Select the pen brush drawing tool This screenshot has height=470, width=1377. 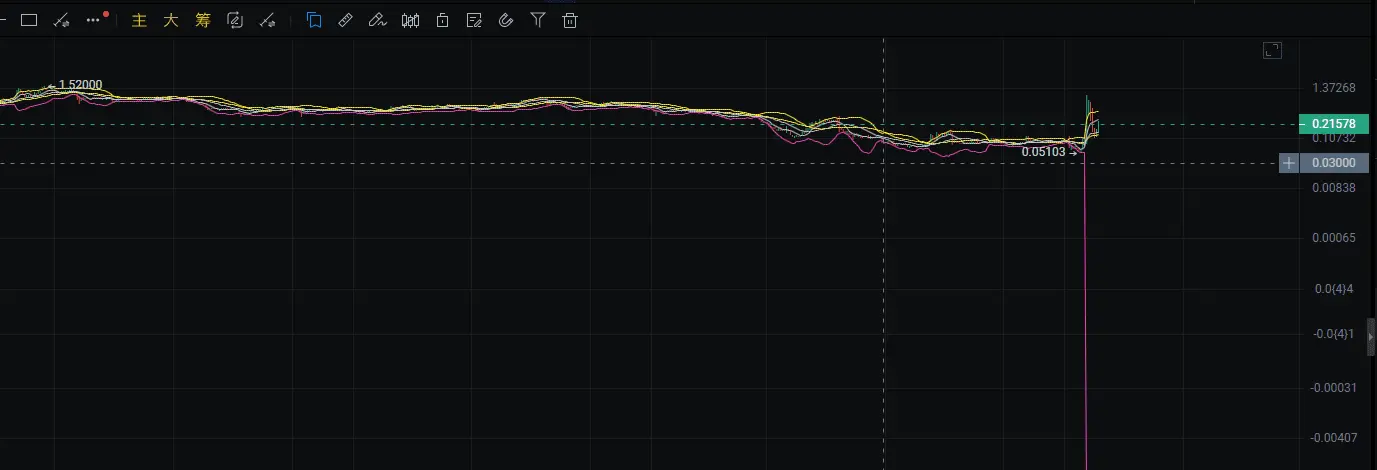[377, 20]
